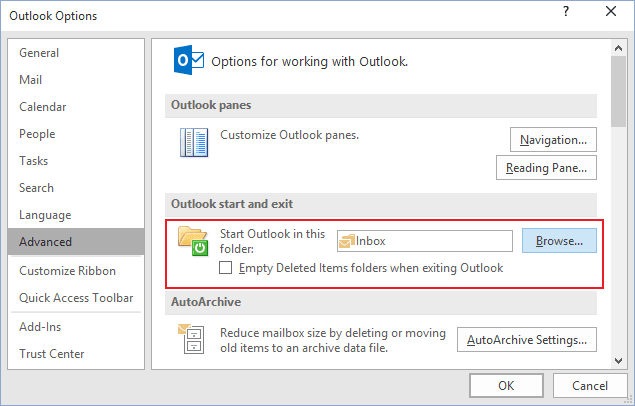This screenshot has height=406, width=635.
Task: Click the Outlook logo icon in the header
Action: pos(188,60)
